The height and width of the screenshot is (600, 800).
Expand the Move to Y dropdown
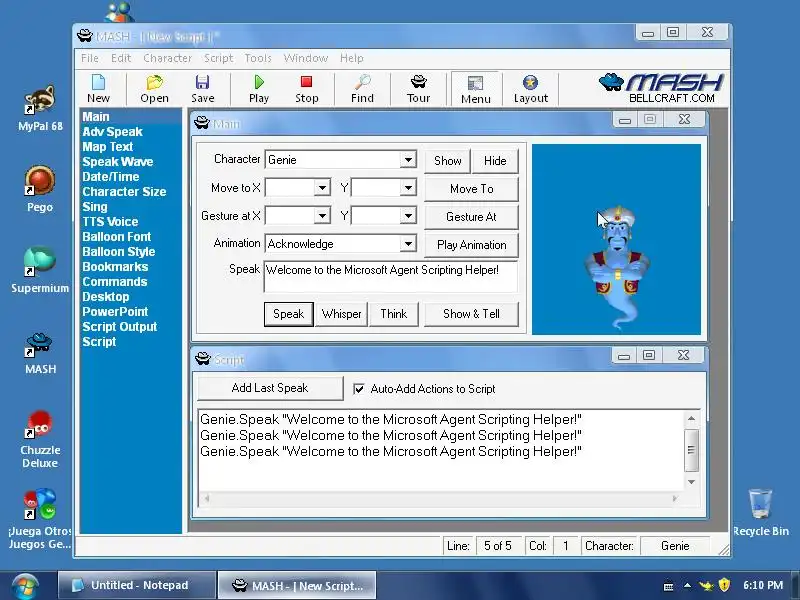click(408, 188)
